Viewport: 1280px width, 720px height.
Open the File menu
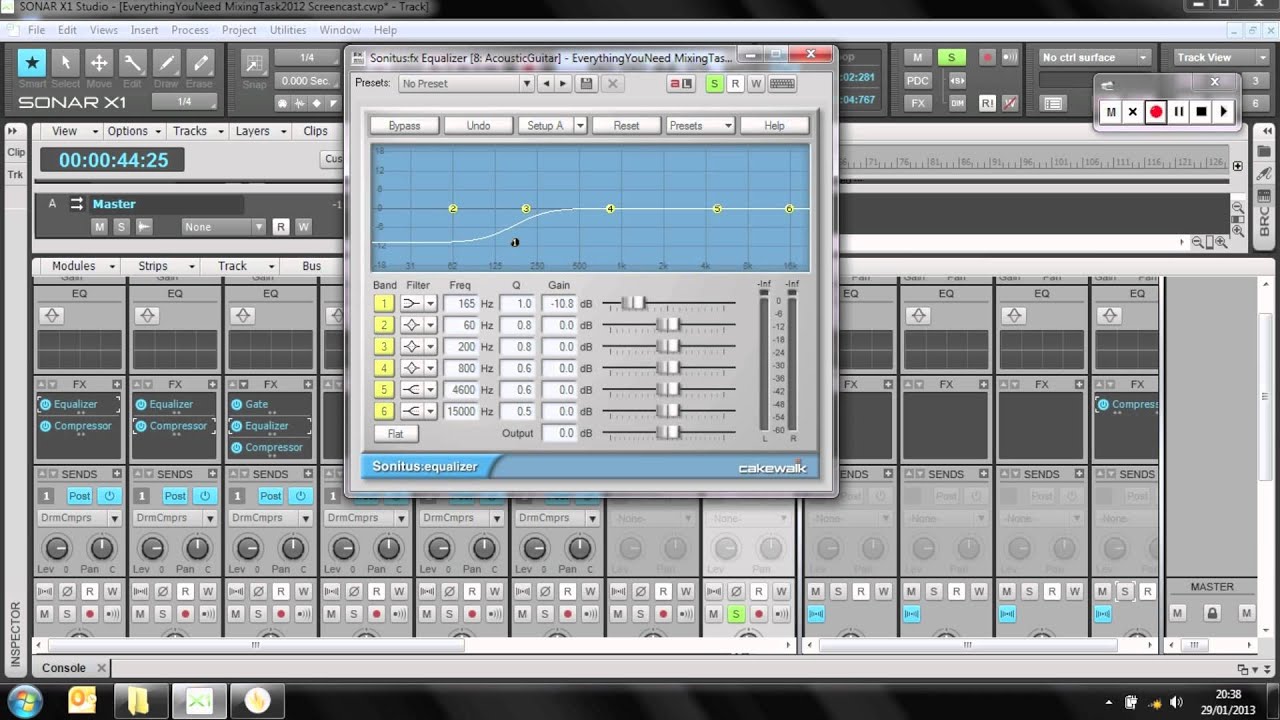[x=36, y=30]
